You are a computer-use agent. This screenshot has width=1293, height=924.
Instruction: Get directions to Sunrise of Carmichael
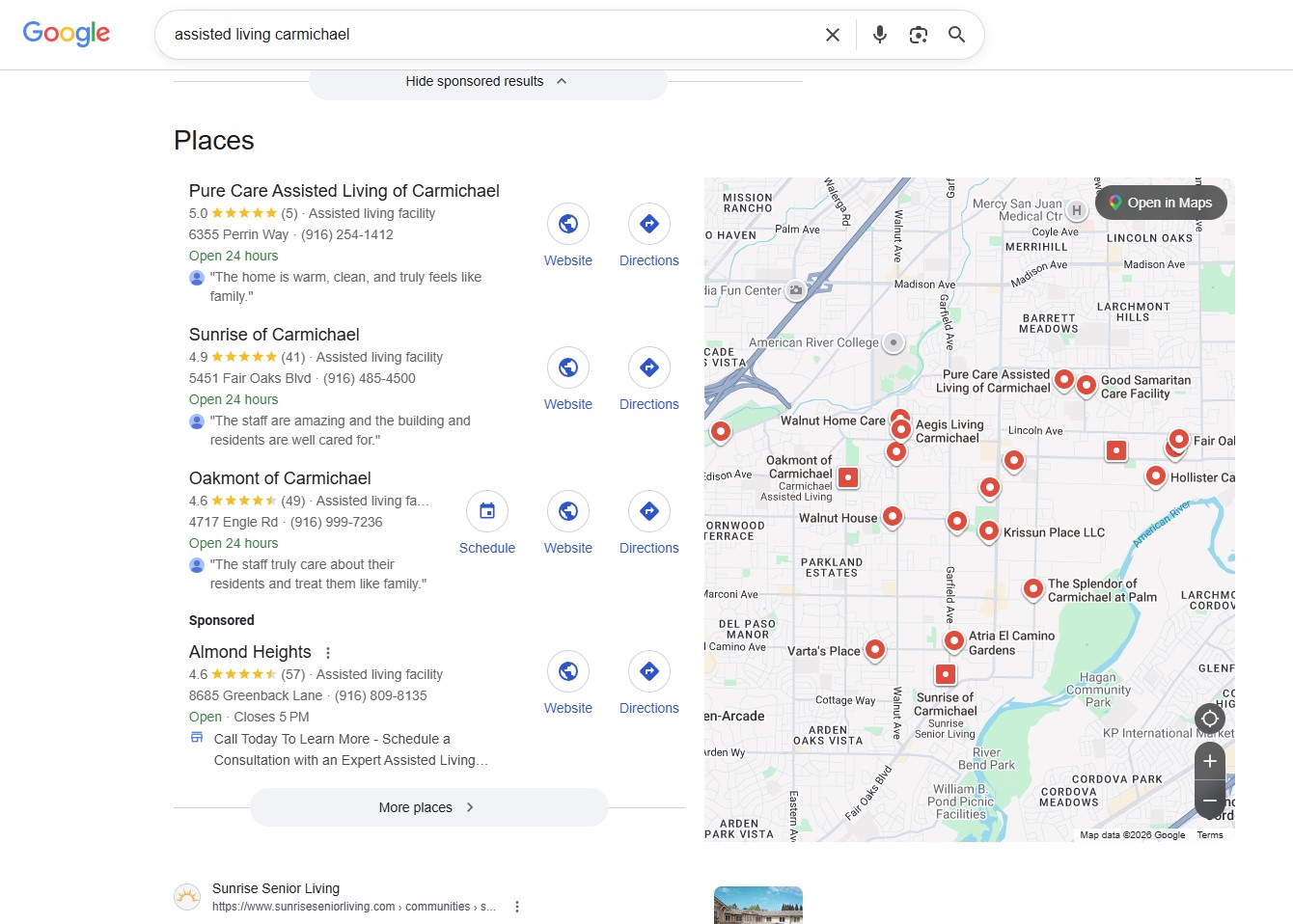(x=649, y=367)
